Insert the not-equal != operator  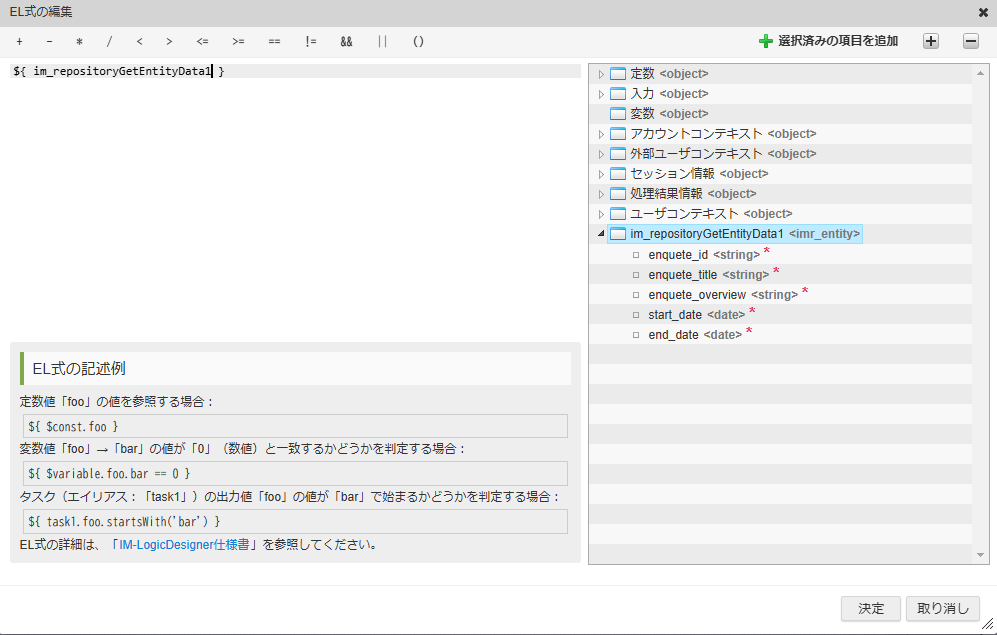click(311, 42)
